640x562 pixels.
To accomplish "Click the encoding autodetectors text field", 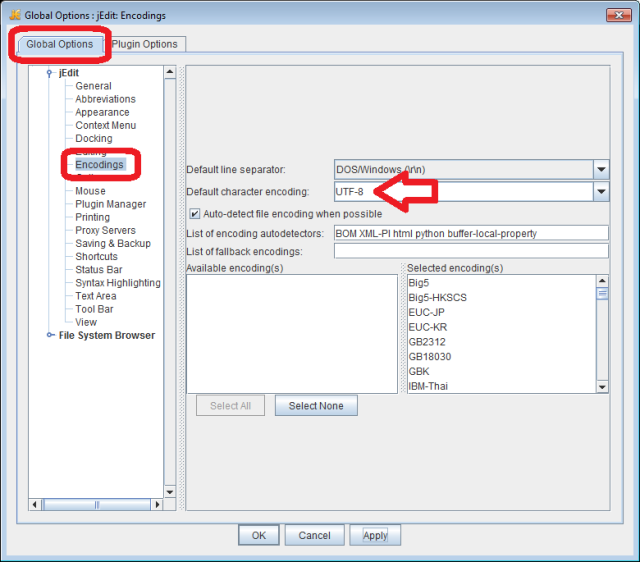I will pyautogui.click(x=471, y=233).
